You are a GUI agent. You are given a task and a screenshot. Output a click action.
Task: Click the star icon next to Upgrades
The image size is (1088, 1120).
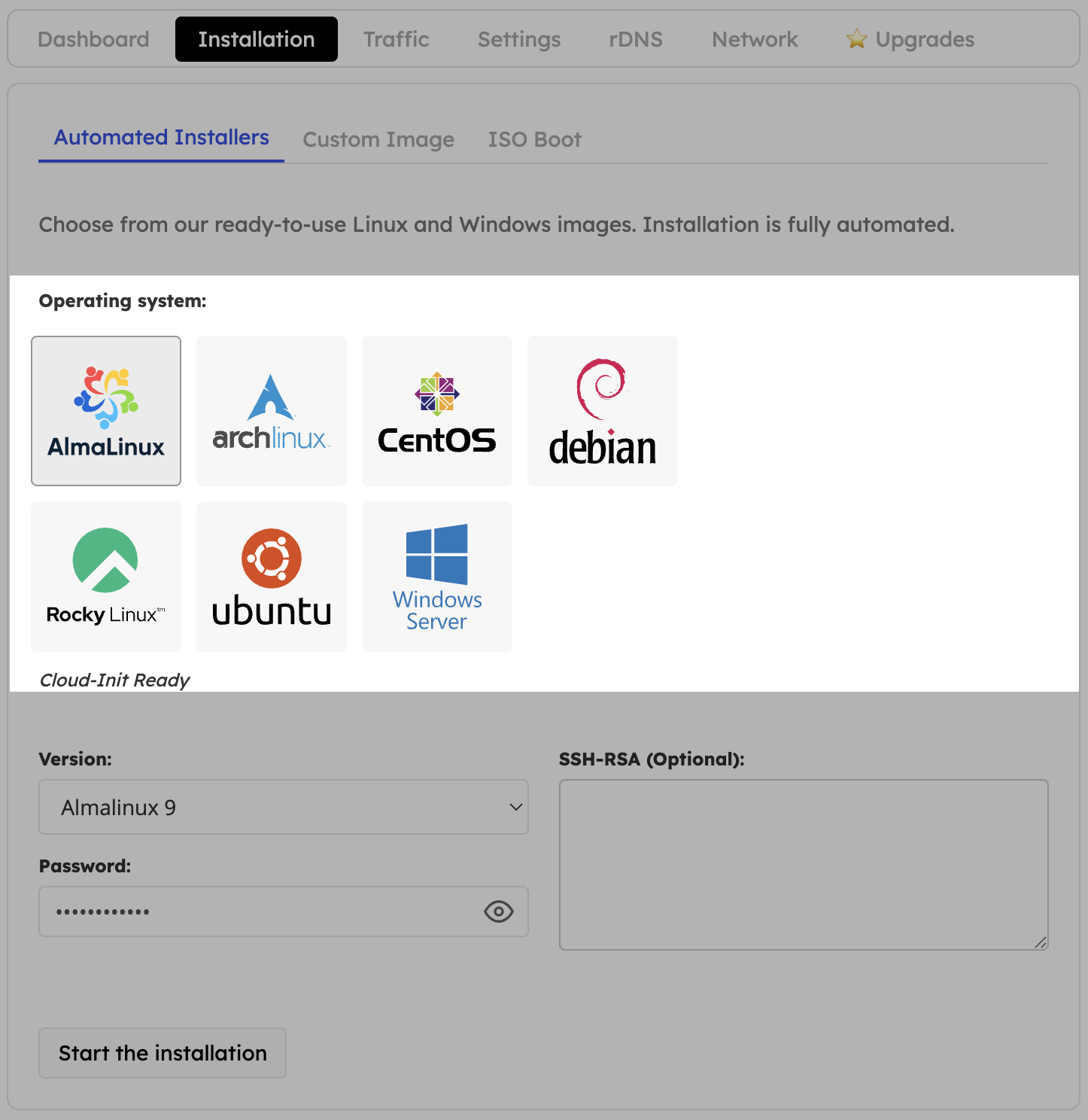click(856, 38)
